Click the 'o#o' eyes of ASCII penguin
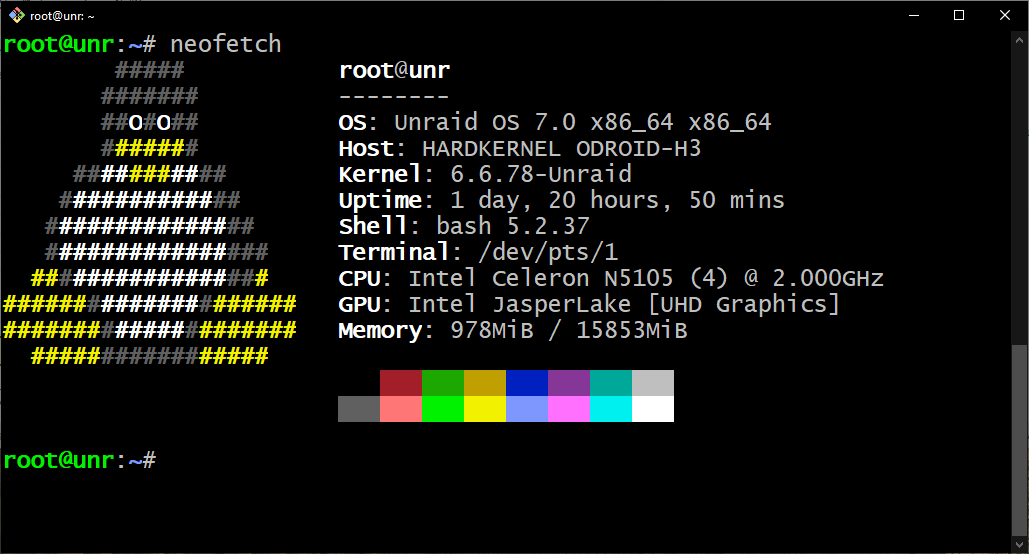This screenshot has width=1029, height=554. point(150,122)
